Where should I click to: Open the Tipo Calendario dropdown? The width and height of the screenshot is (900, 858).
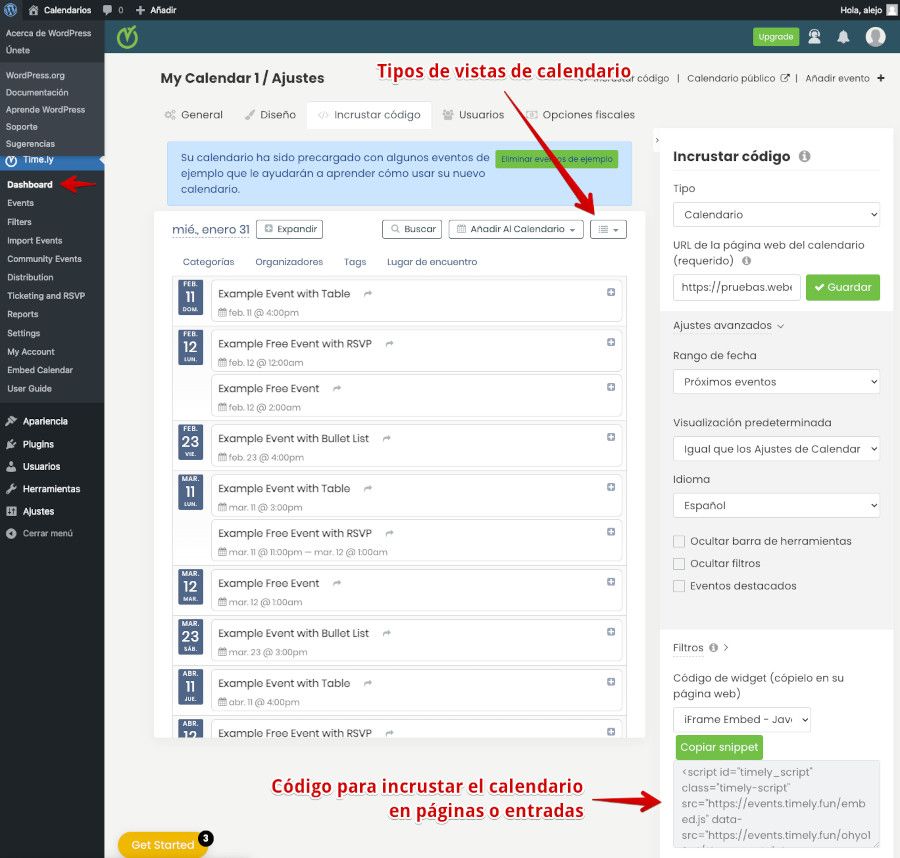click(776, 215)
